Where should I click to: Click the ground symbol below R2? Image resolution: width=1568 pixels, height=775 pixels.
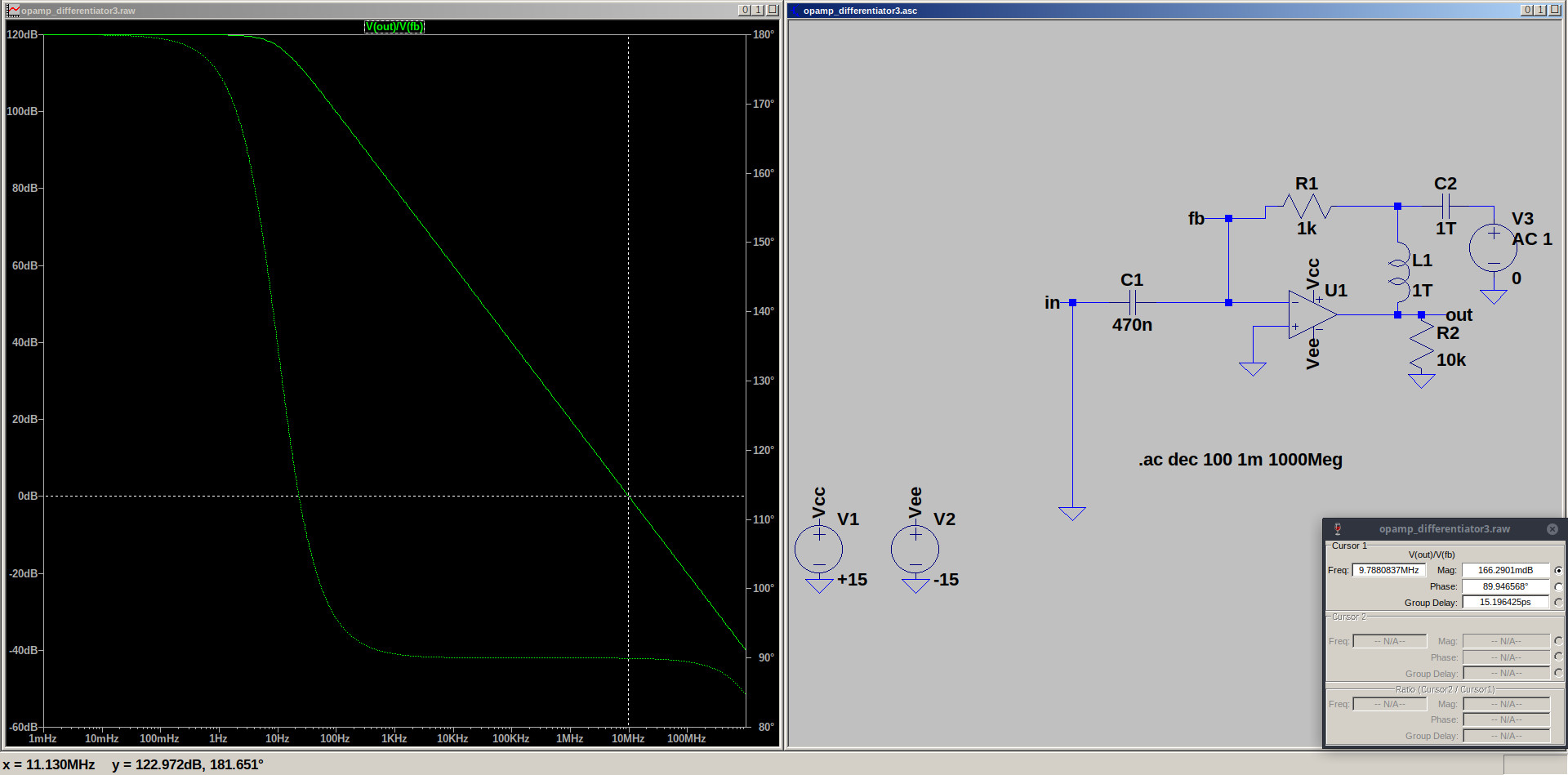point(1422,381)
